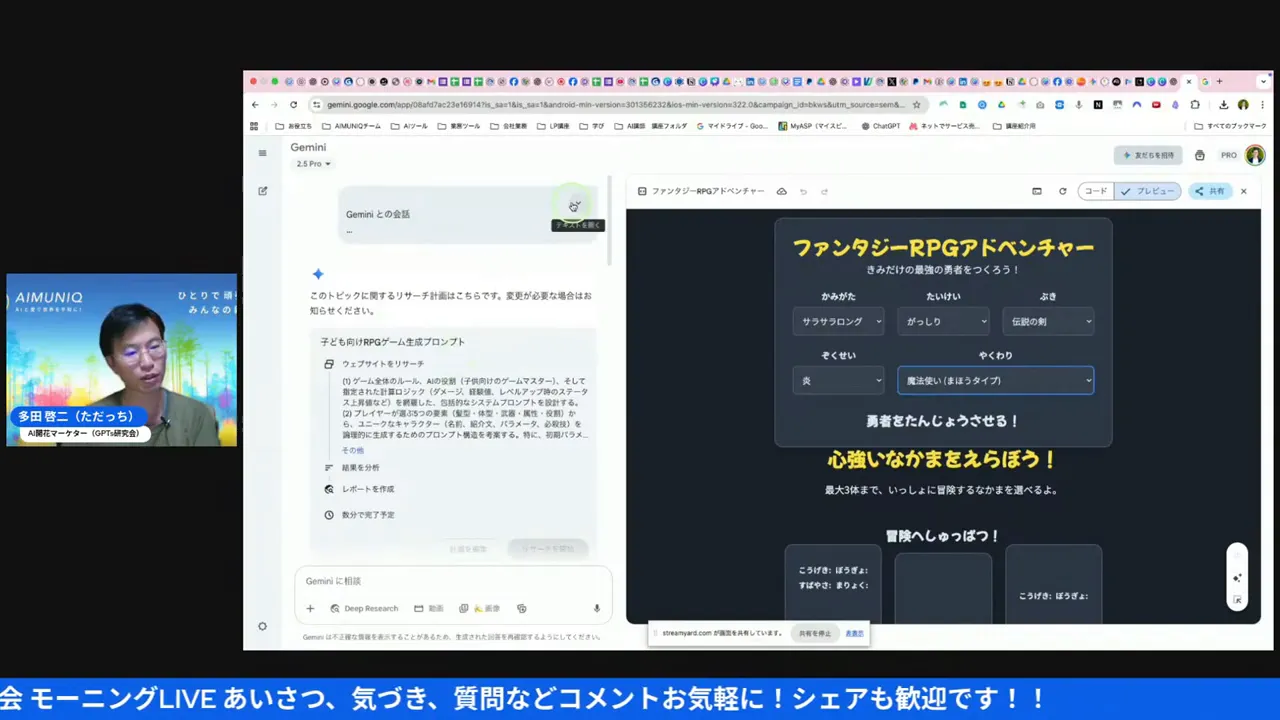Click the site info icon in address bar
1280x720 pixels.
317,104
